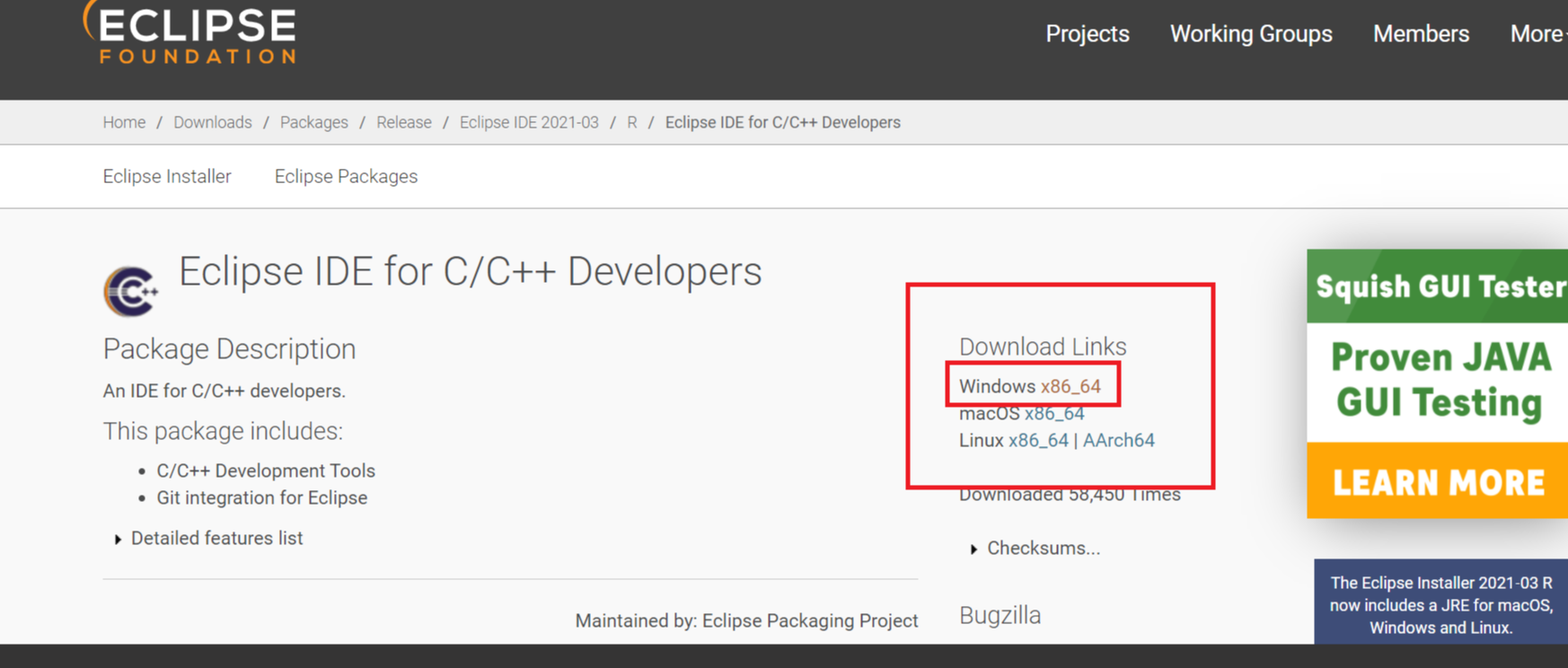
Task: Click 'An IDE for C/C++ developers.' text
Action: [x=224, y=391]
